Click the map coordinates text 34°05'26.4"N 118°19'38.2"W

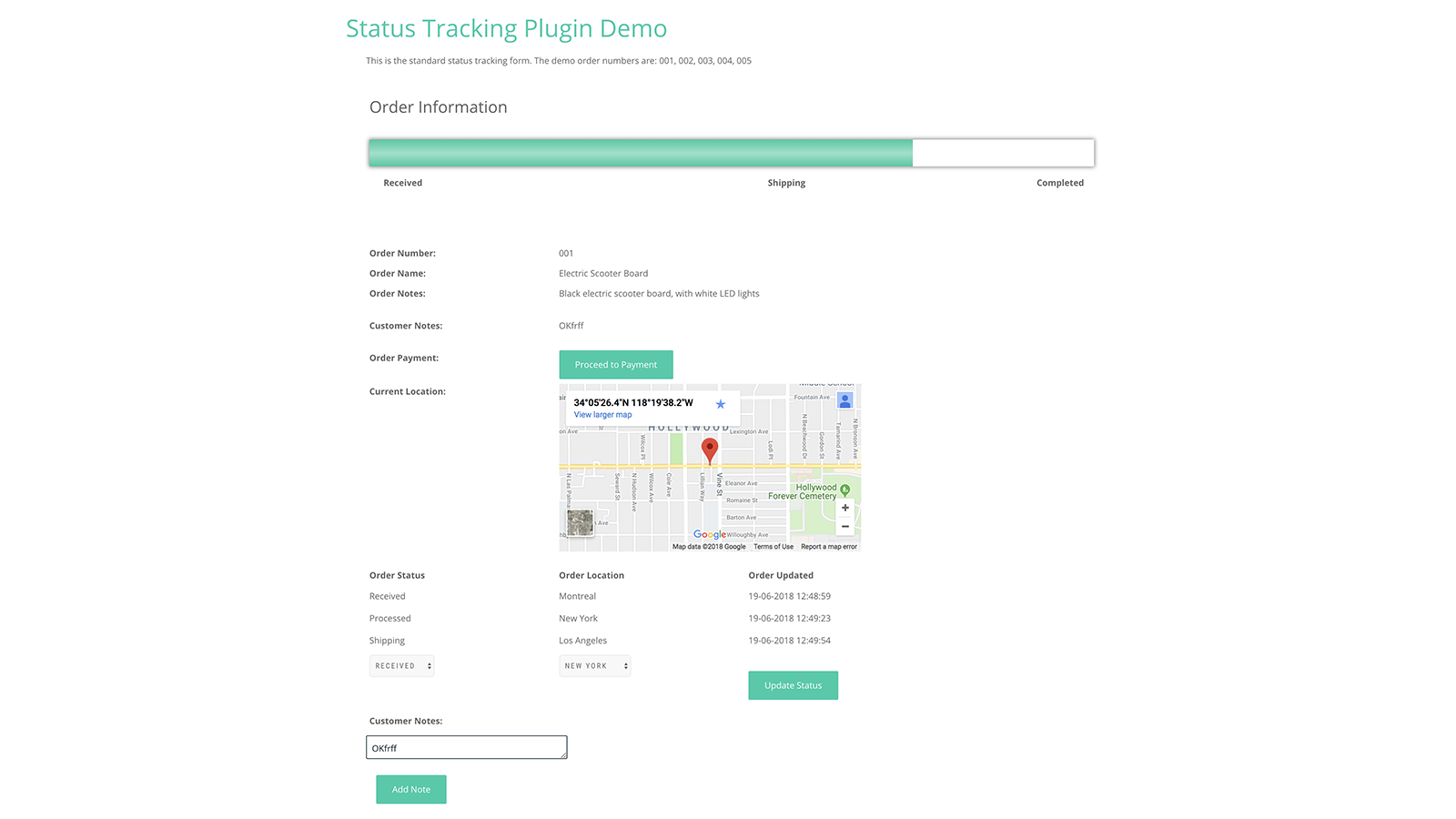click(x=633, y=402)
